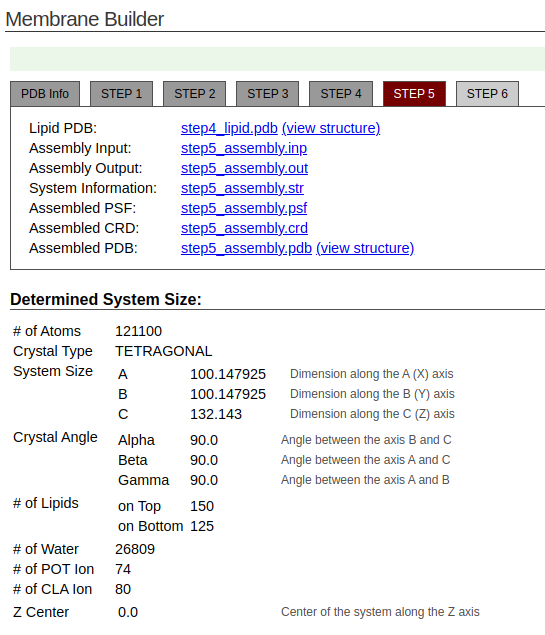This screenshot has width=545, height=635.
Task: Switch to the STEP 1 tab
Action: point(121,94)
